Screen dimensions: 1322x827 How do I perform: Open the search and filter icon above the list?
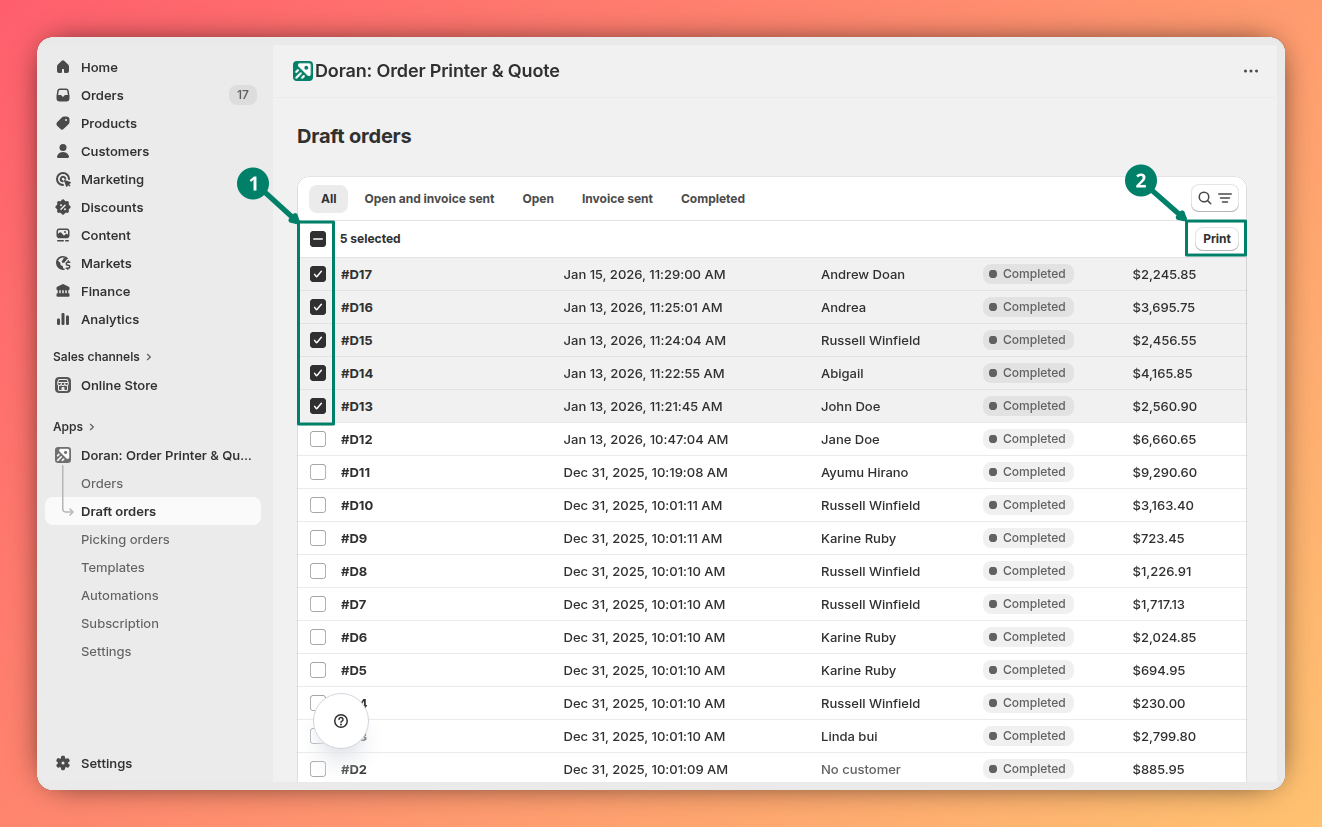1213,198
